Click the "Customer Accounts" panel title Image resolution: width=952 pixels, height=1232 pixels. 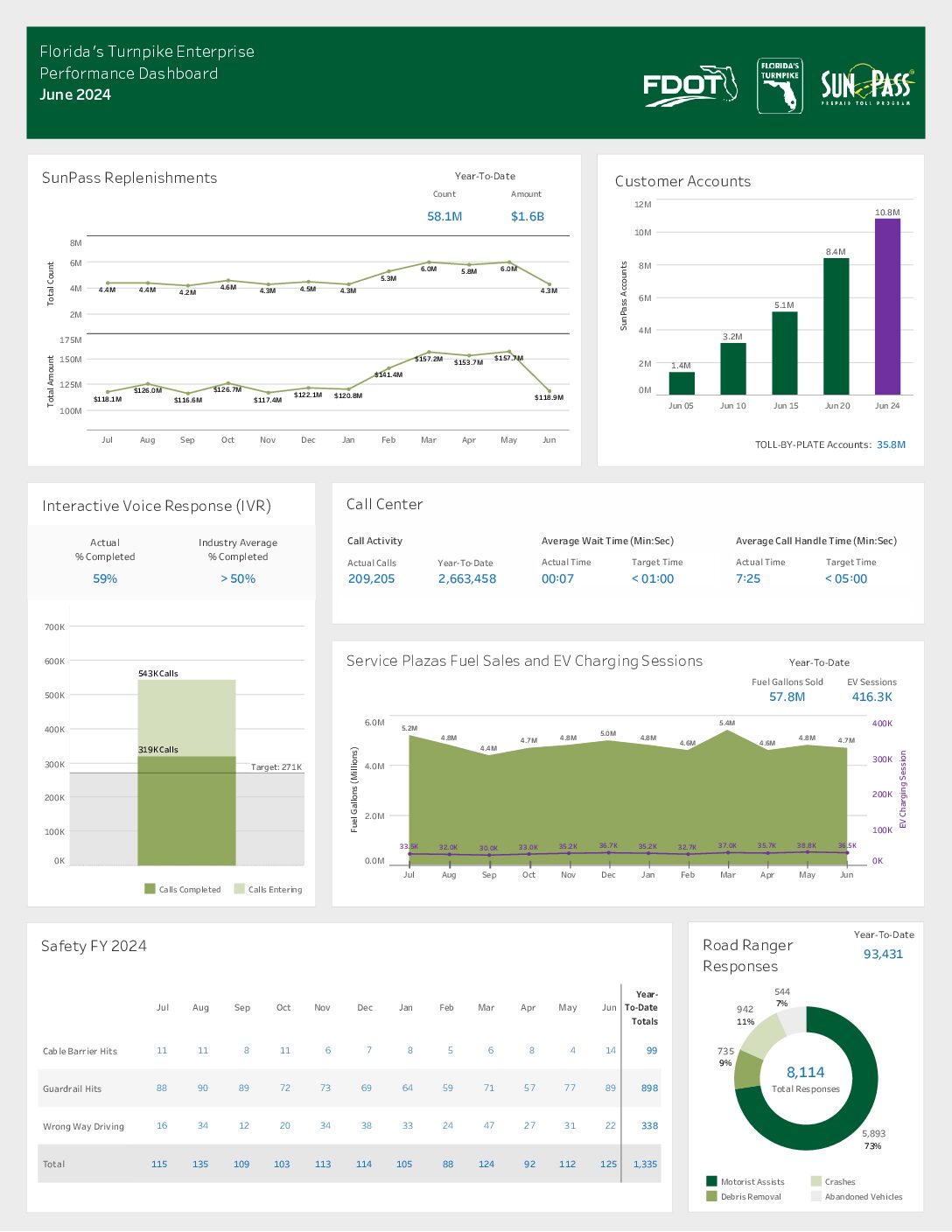click(x=682, y=181)
